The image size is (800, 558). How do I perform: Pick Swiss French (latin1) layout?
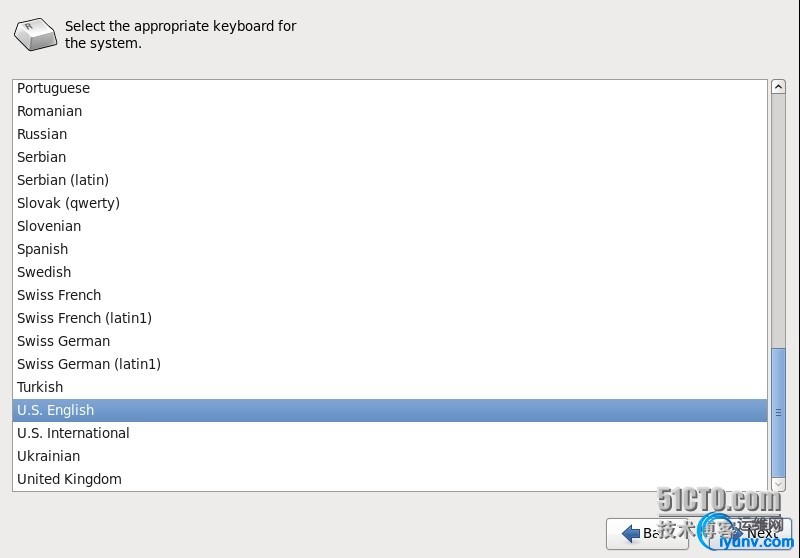pos(84,318)
